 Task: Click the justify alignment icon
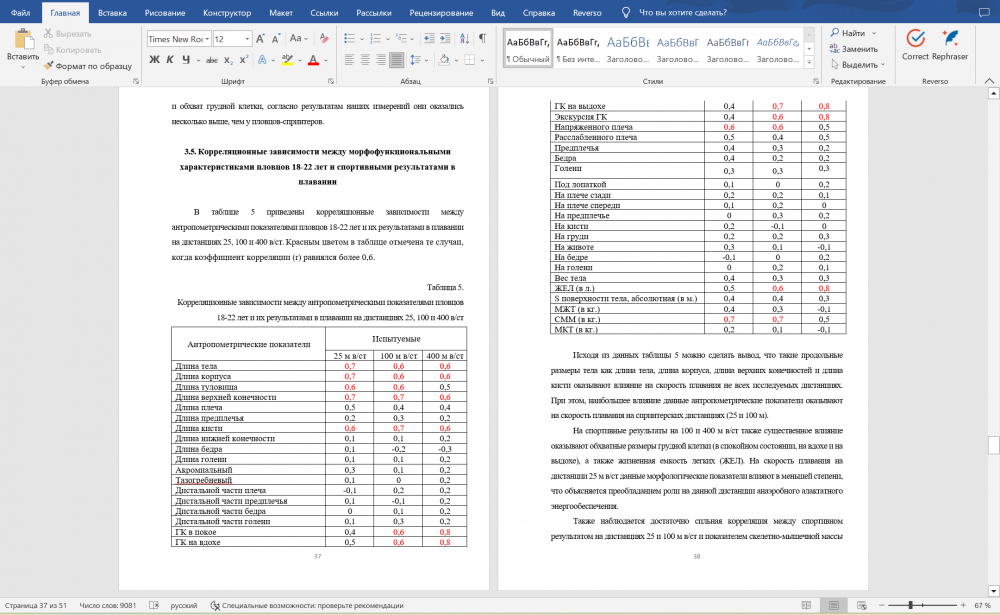point(397,59)
